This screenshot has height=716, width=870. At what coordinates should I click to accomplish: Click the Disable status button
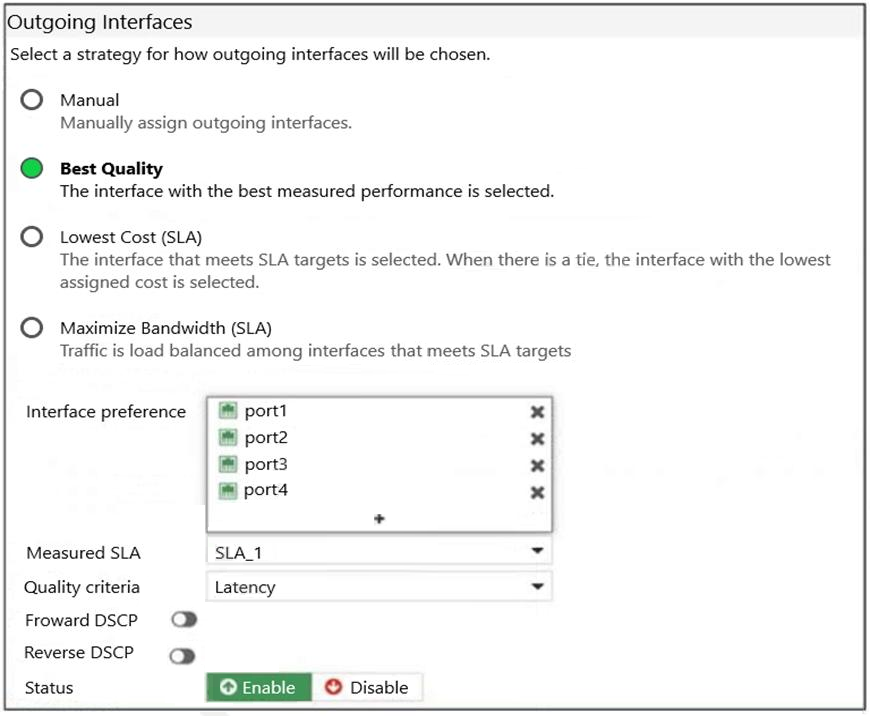click(x=367, y=688)
